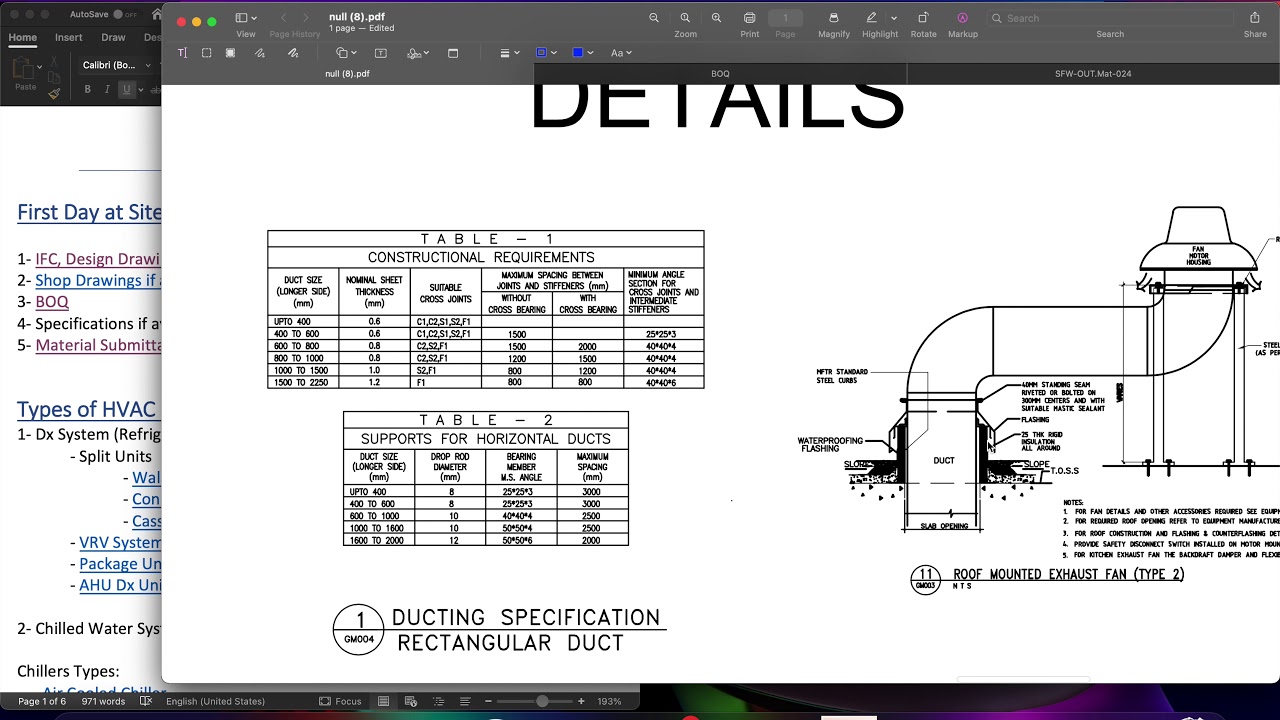Activate the Redact tool in Preview markup toolbar
This screenshot has width=1280, height=720.
click(x=230, y=53)
